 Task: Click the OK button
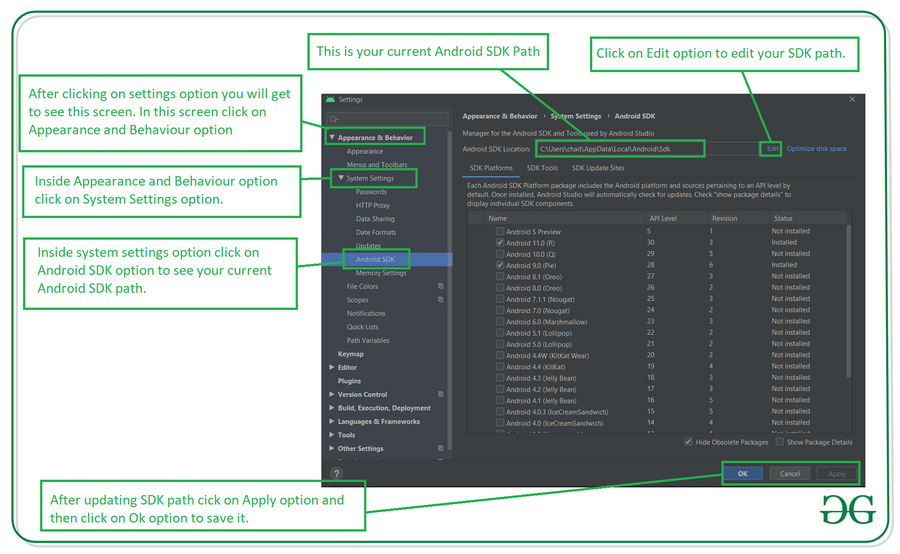743,474
